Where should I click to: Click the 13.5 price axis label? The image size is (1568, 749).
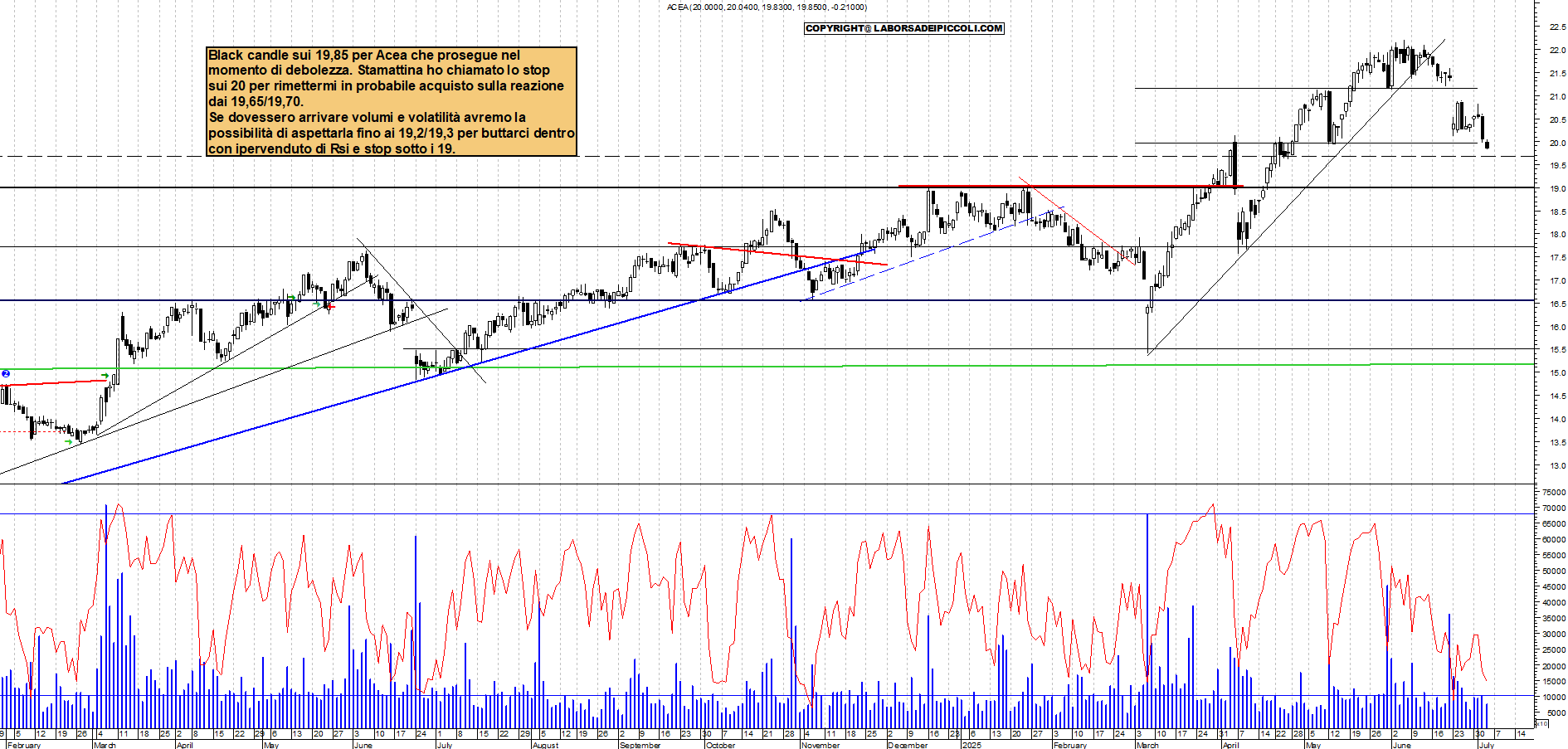[1557, 443]
